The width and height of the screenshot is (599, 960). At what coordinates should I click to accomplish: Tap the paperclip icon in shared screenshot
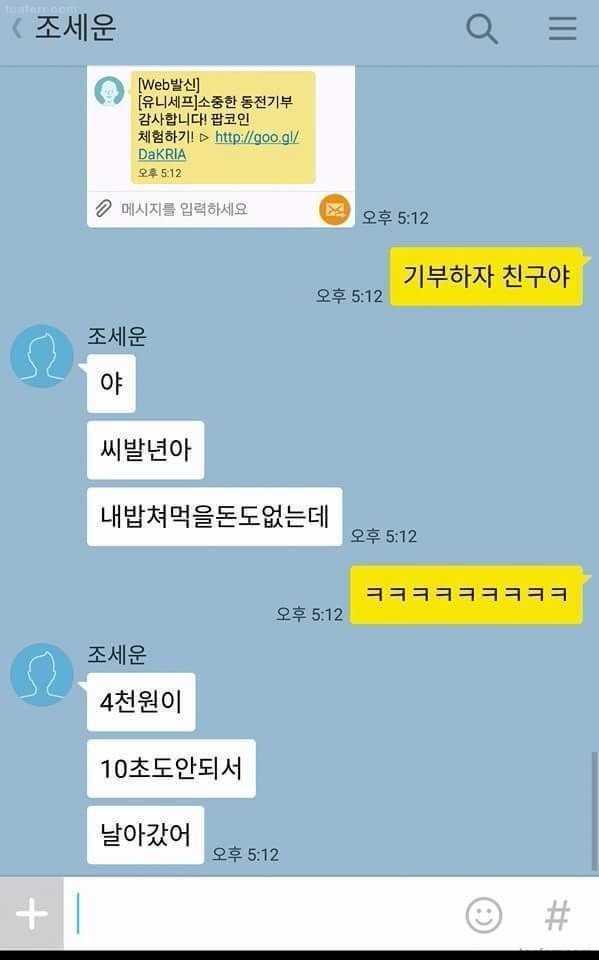(x=104, y=209)
